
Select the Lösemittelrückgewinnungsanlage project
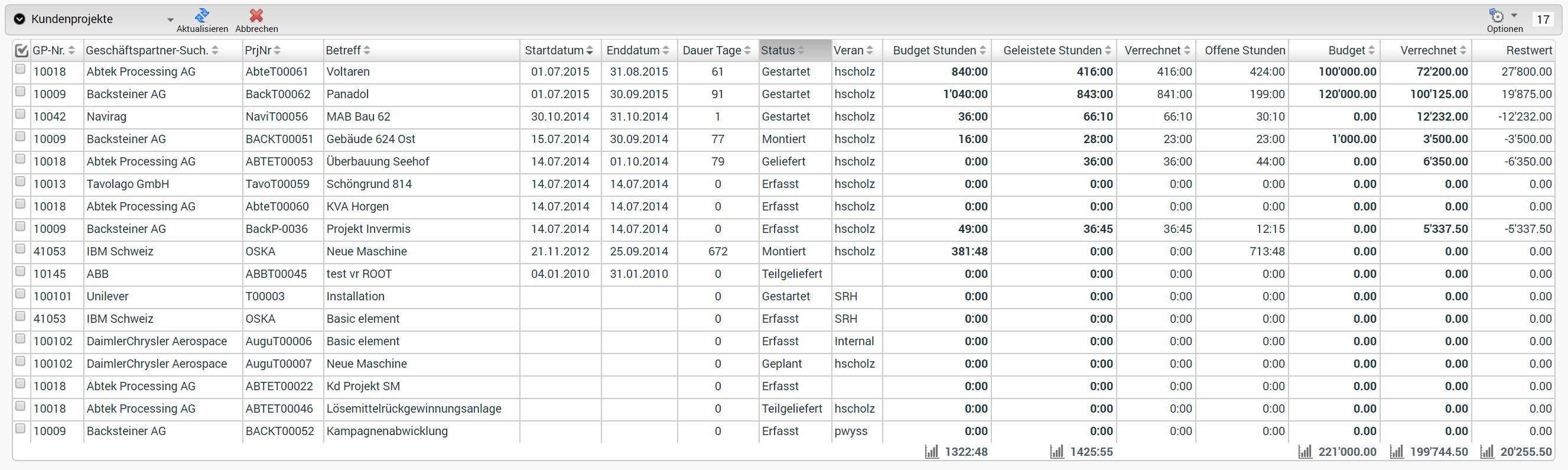pos(414,409)
